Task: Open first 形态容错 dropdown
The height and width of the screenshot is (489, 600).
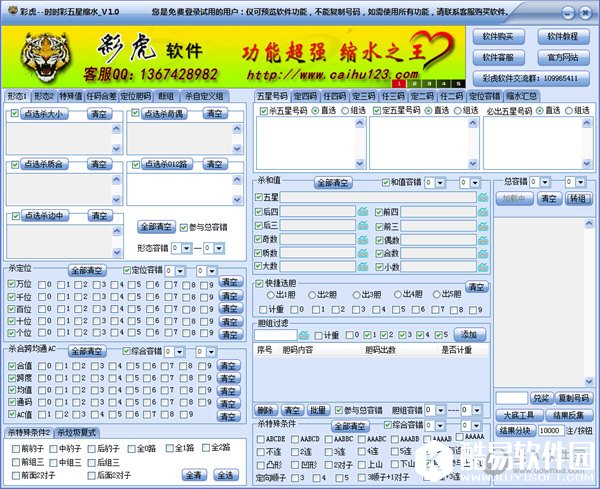Action: [186, 248]
